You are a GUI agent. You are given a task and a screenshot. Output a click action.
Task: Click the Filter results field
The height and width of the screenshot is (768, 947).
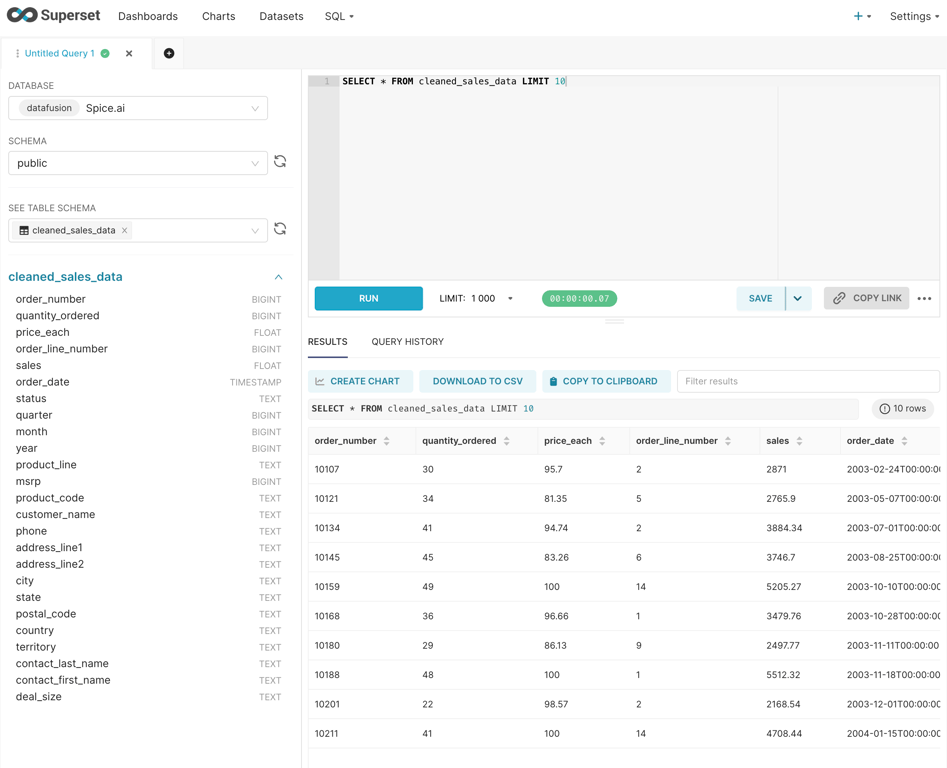click(x=808, y=381)
